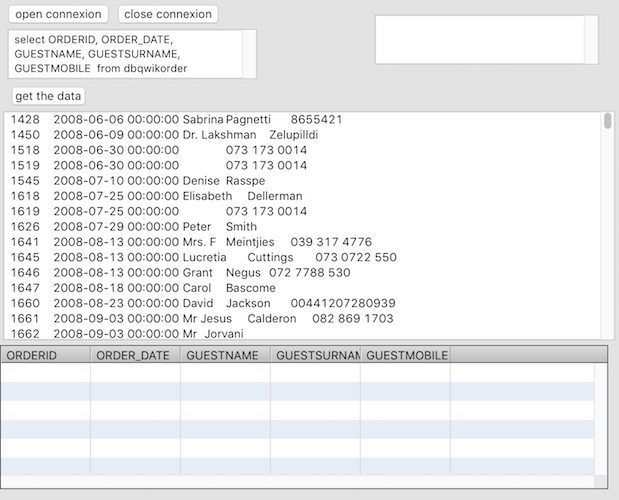Click the get the data button
The width and height of the screenshot is (619, 500).
click(x=48, y=96)
